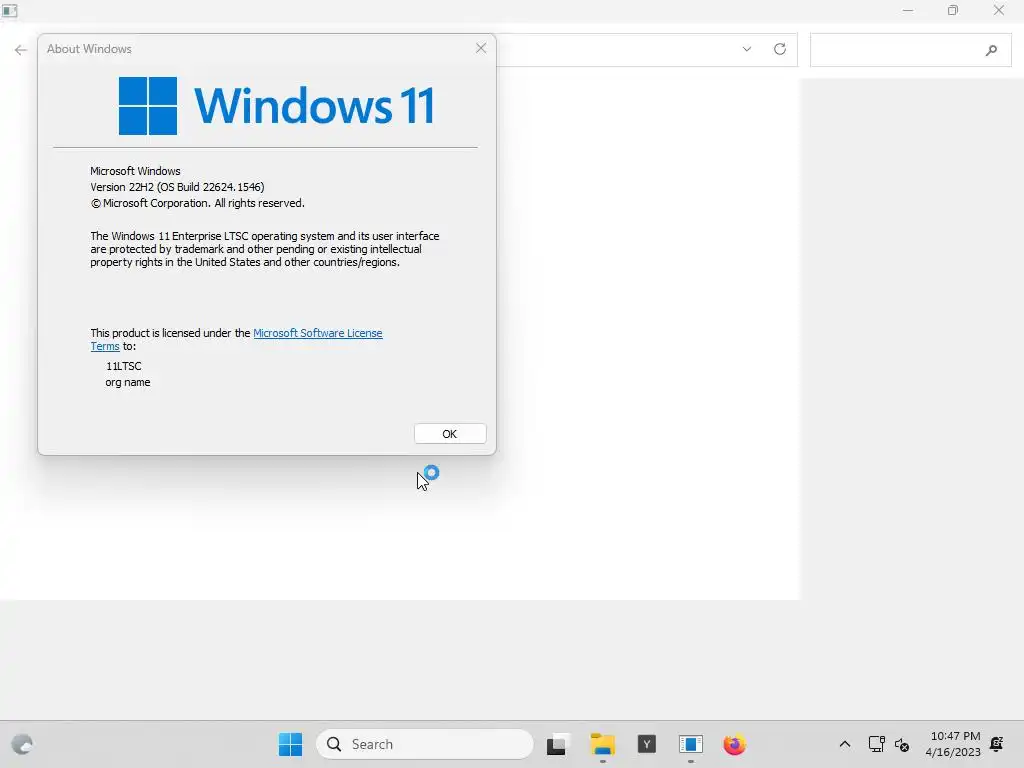This screenshot has width=1024, height=768.
Task: Open the notifications bell icon
Action: point(997,744)
